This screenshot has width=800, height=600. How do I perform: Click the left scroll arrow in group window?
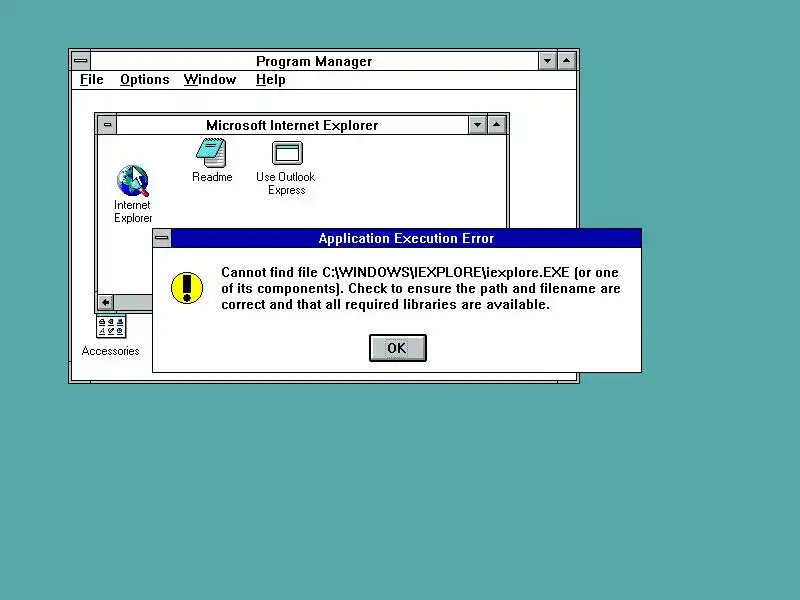pyautogui.click(x=106, y=303)
